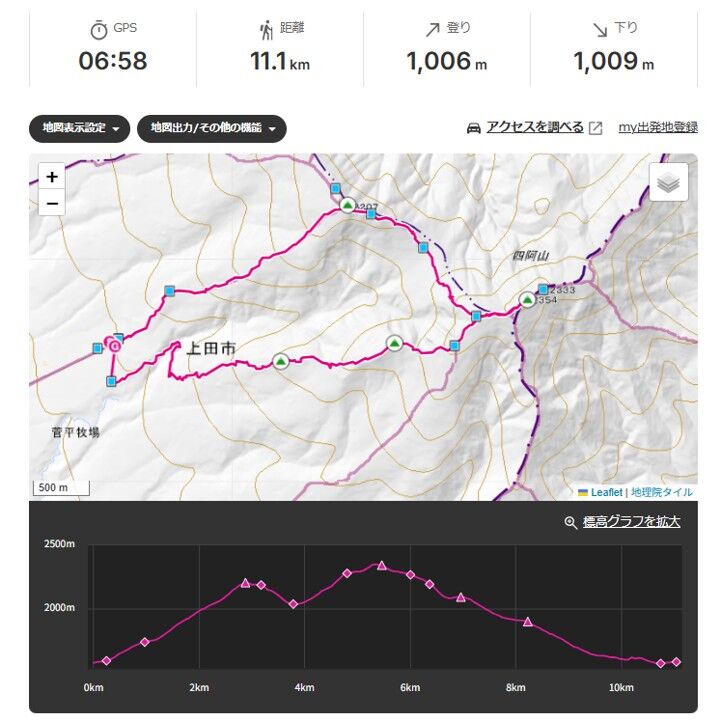Expand the 地図出力/その他の機能 dropdown
Image resolution: width=721 pixels, height=720 pixels.
[x=212, y=128]
